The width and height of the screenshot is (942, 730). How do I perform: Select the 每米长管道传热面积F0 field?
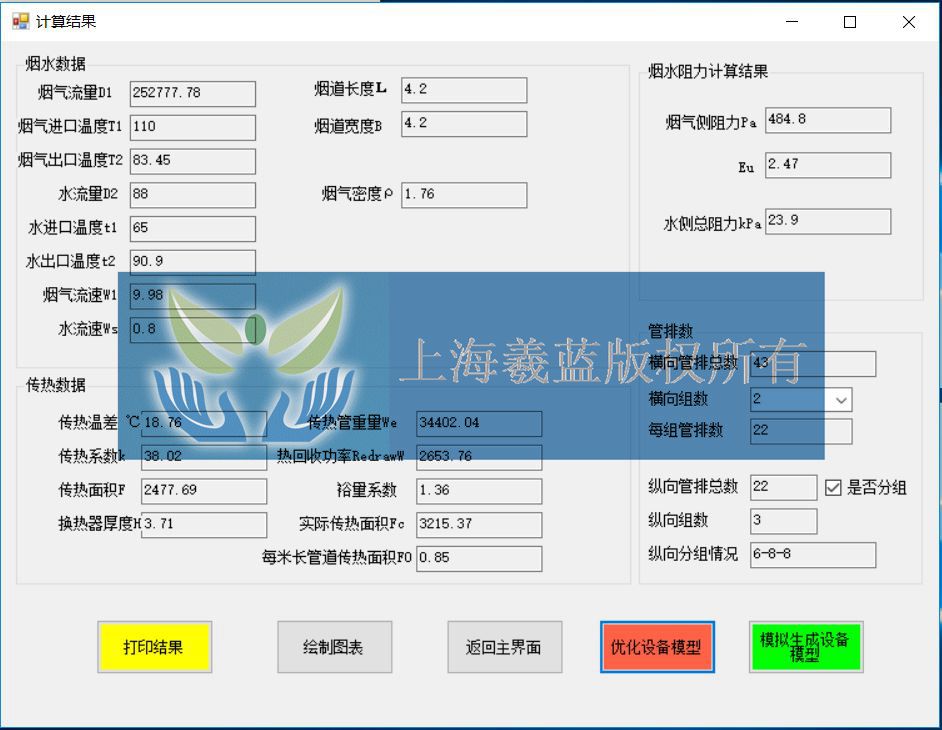[x=479, y=558]
